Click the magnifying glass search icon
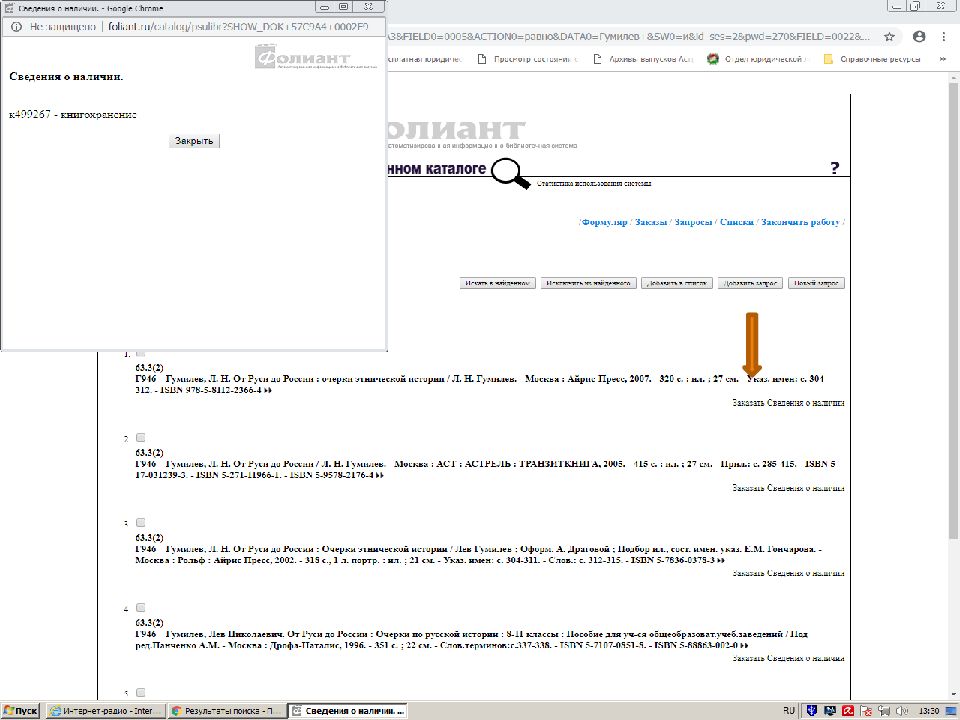 (x=512, y=173)
